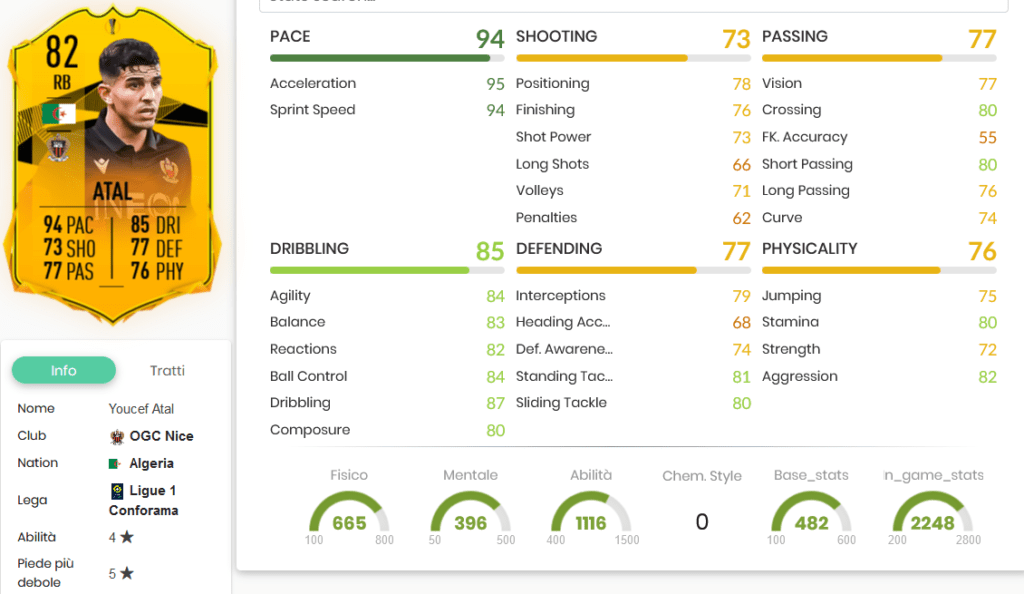This screenshot has width=1024, height=594.
Task: Click the OGC Nice crest beside Club
Action: 119,435
